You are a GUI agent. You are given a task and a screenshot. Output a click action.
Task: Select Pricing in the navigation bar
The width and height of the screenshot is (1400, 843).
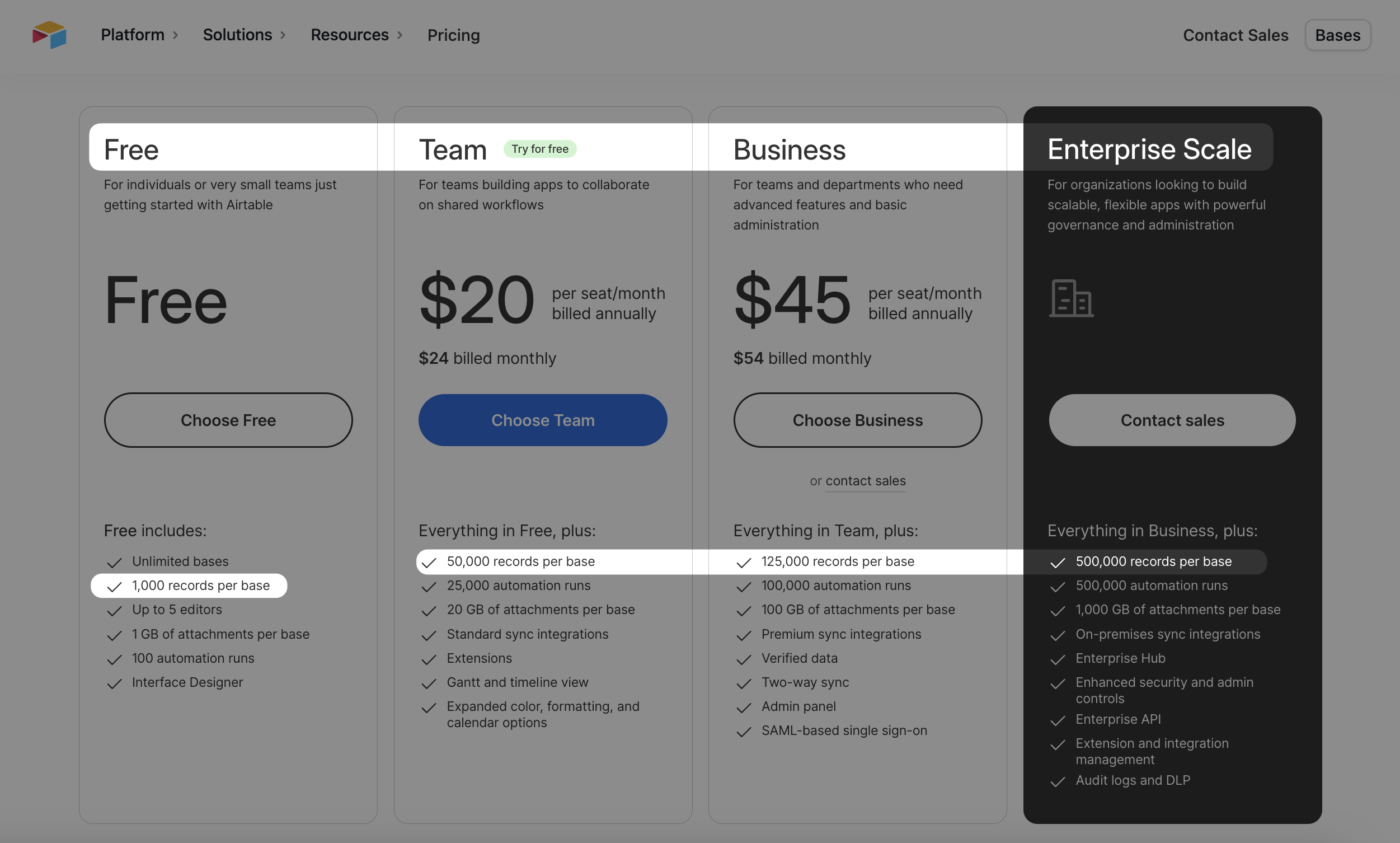[453, 35]
